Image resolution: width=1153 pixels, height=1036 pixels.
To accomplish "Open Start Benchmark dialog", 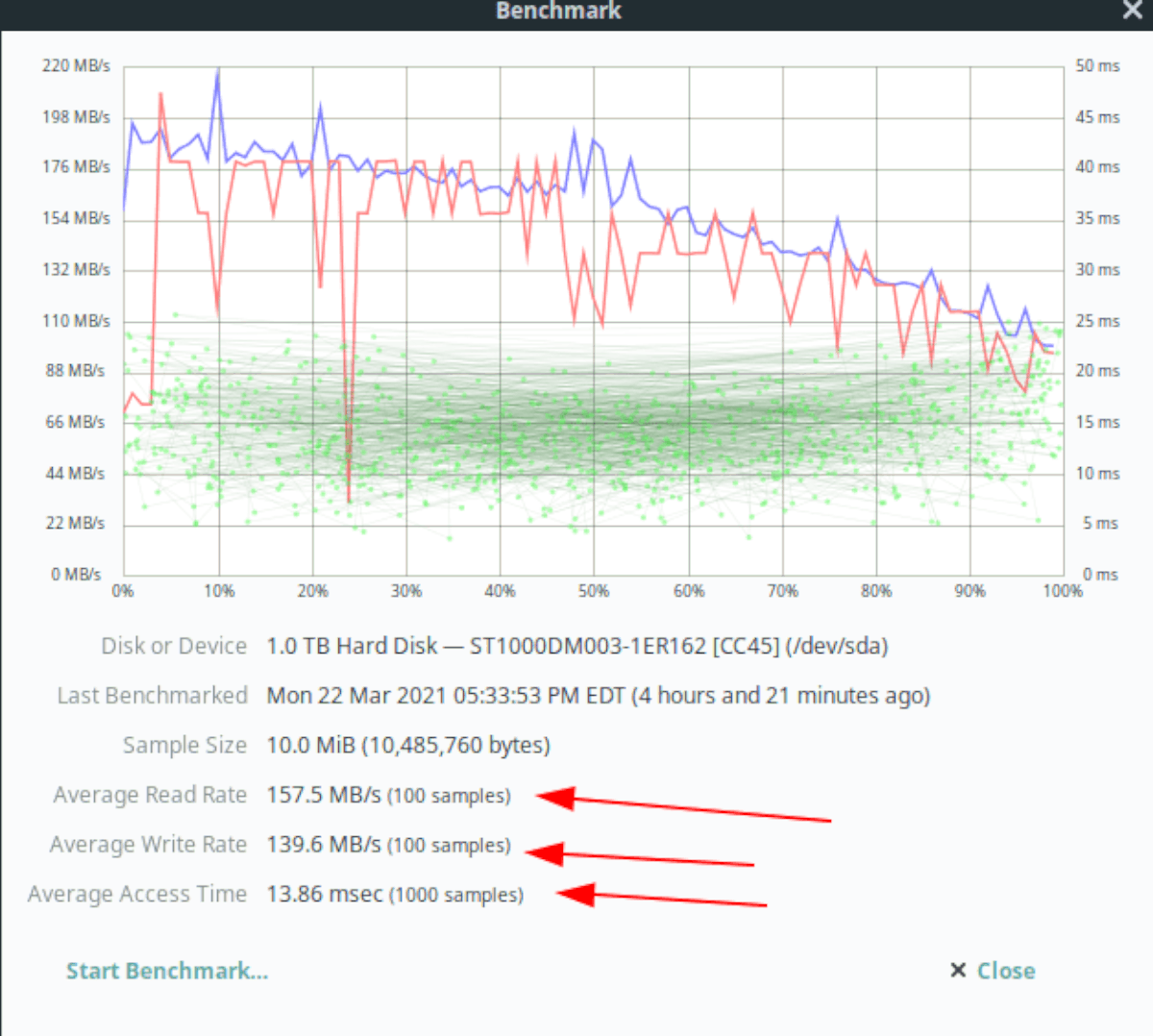I will point(167,971).
